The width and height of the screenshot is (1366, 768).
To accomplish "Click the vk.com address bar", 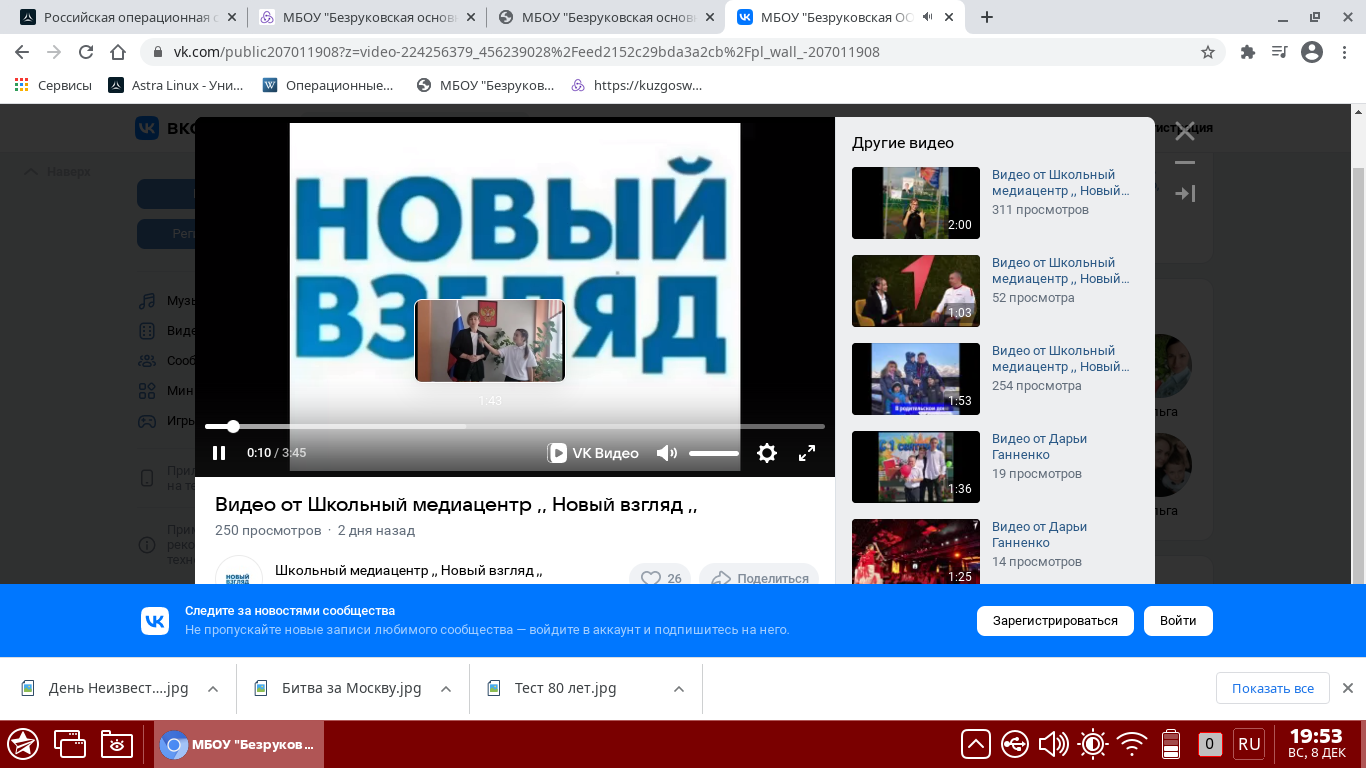I will (684, 52).
